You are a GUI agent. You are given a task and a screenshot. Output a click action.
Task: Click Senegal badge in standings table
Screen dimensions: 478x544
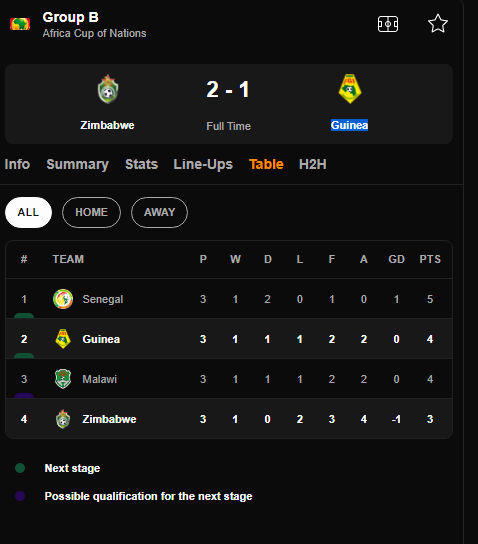[63, 299]
